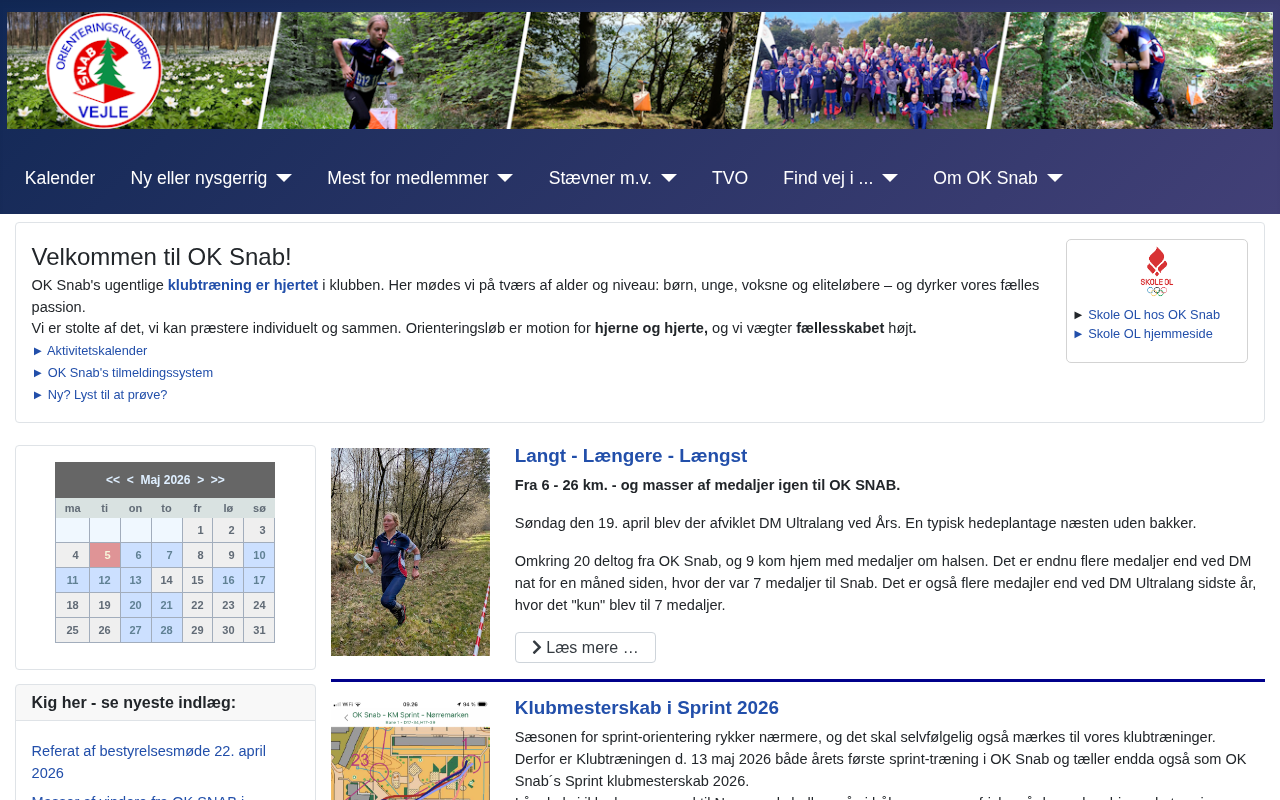Image resolution: width=1280 pixels, height=800 pixels.
Task: Click the Skole OL logo icon
Action: click(1157, 271)
